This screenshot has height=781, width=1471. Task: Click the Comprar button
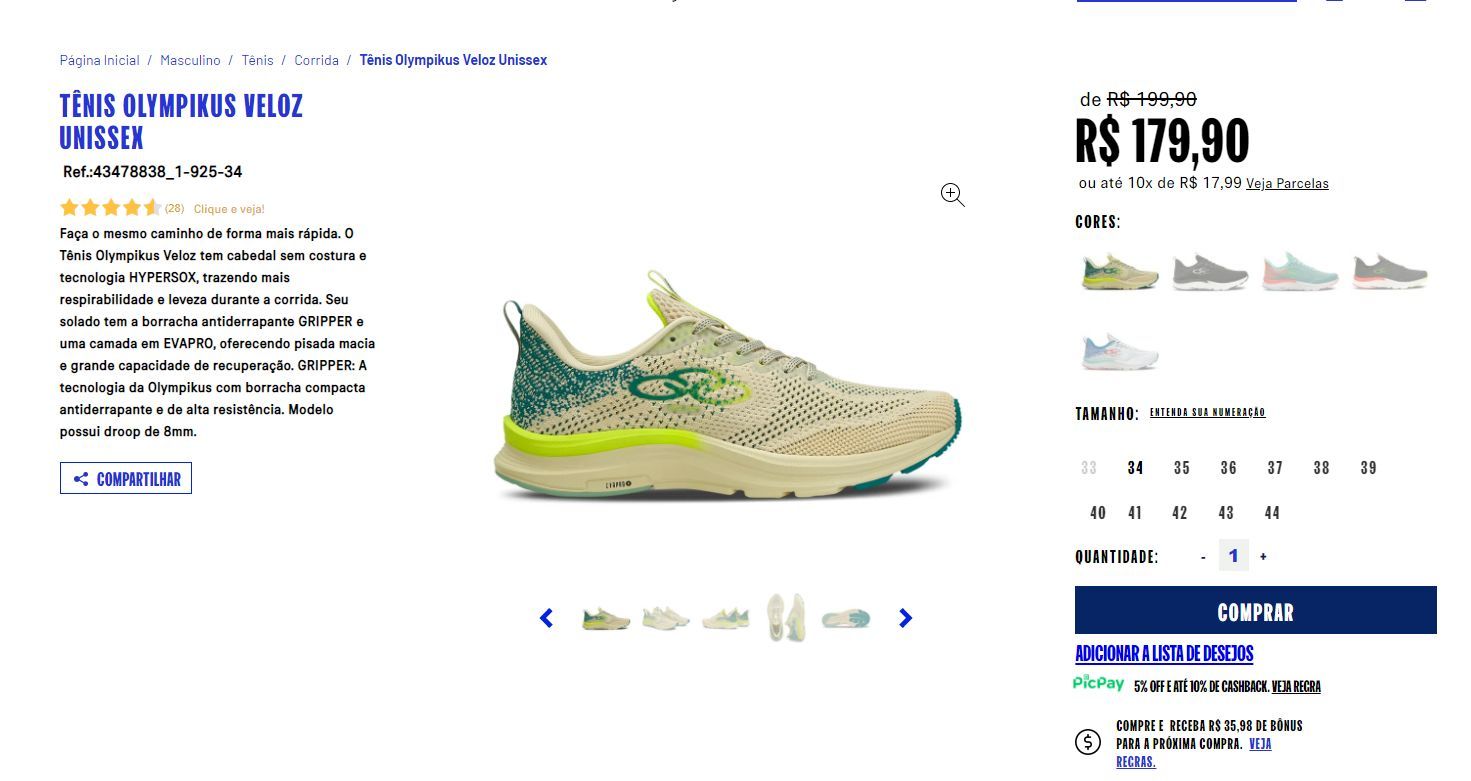pyautogui.click(x=1256, y=611)
